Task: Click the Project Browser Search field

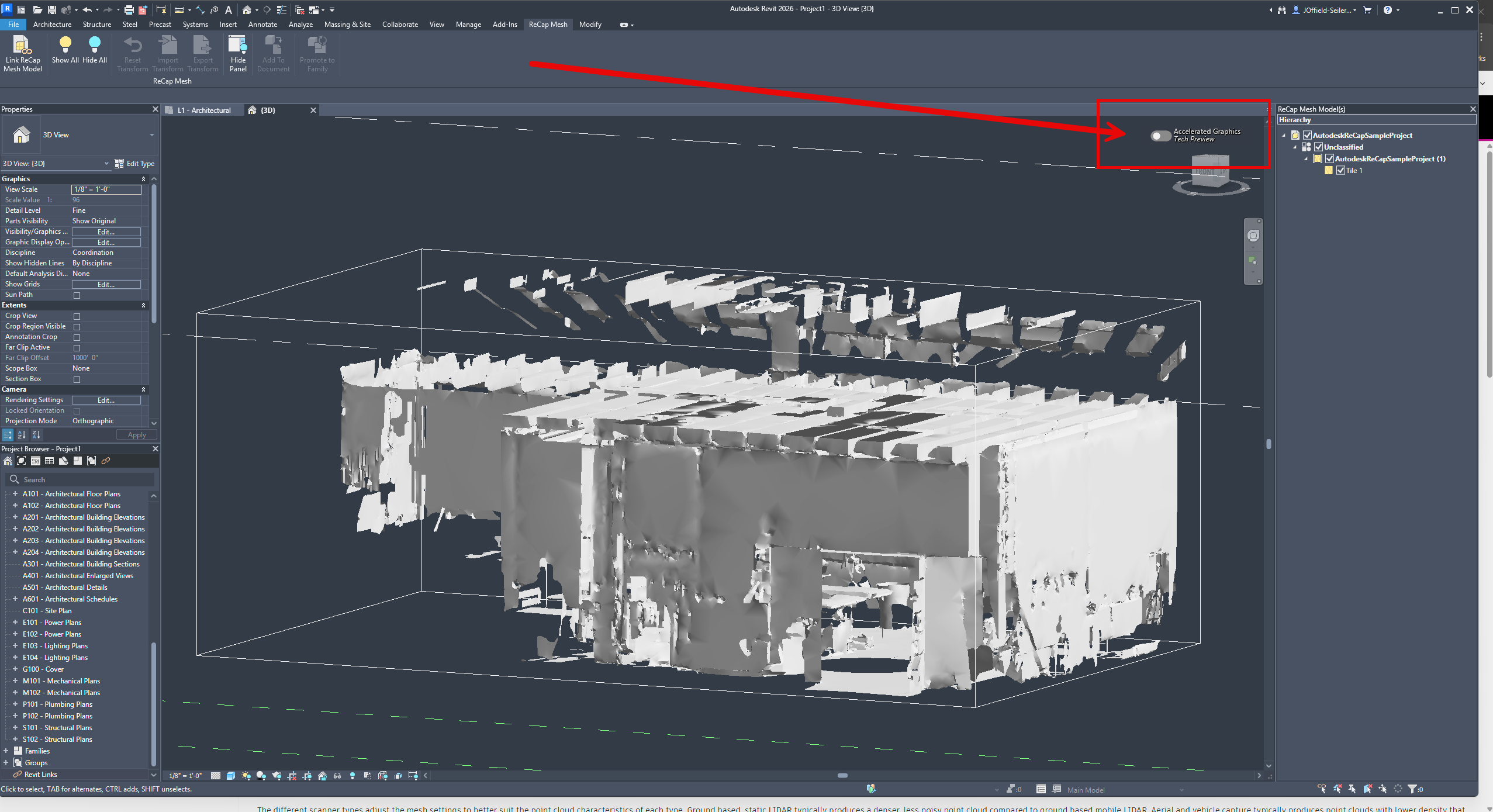Action: pos(81,480)
